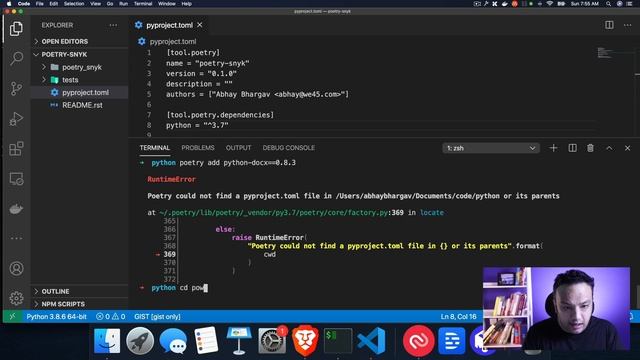Open Source Control view
Image resolution: width=640 pixels, height=360 pixels.
tap(16, 89)
